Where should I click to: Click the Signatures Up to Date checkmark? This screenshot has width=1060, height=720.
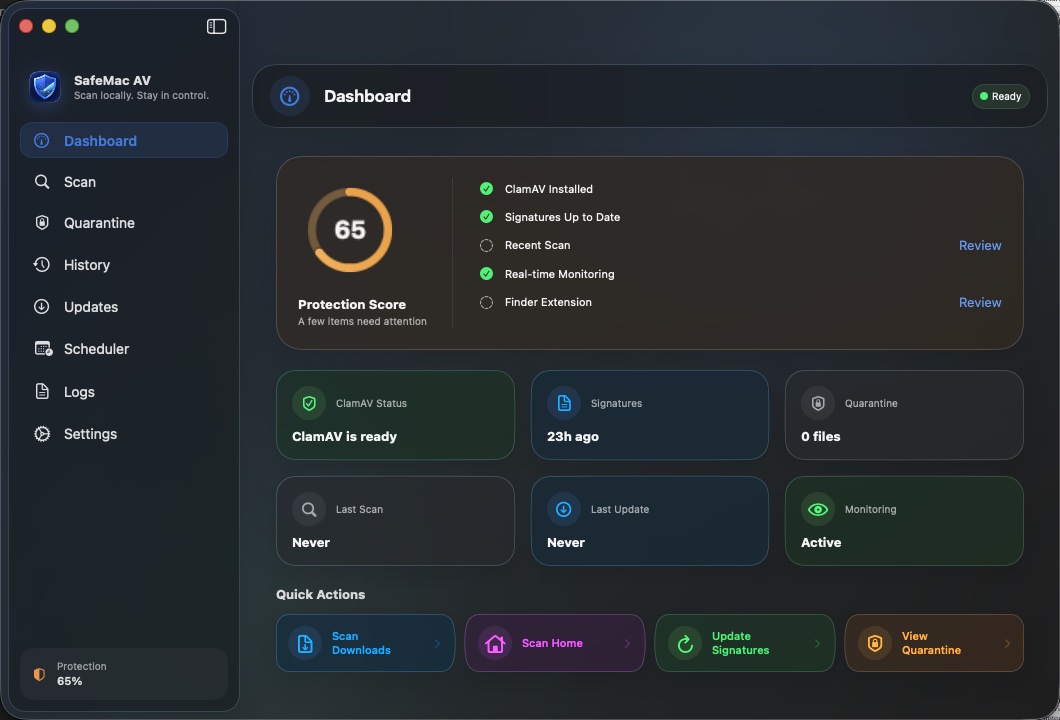[x=486, y=216]
